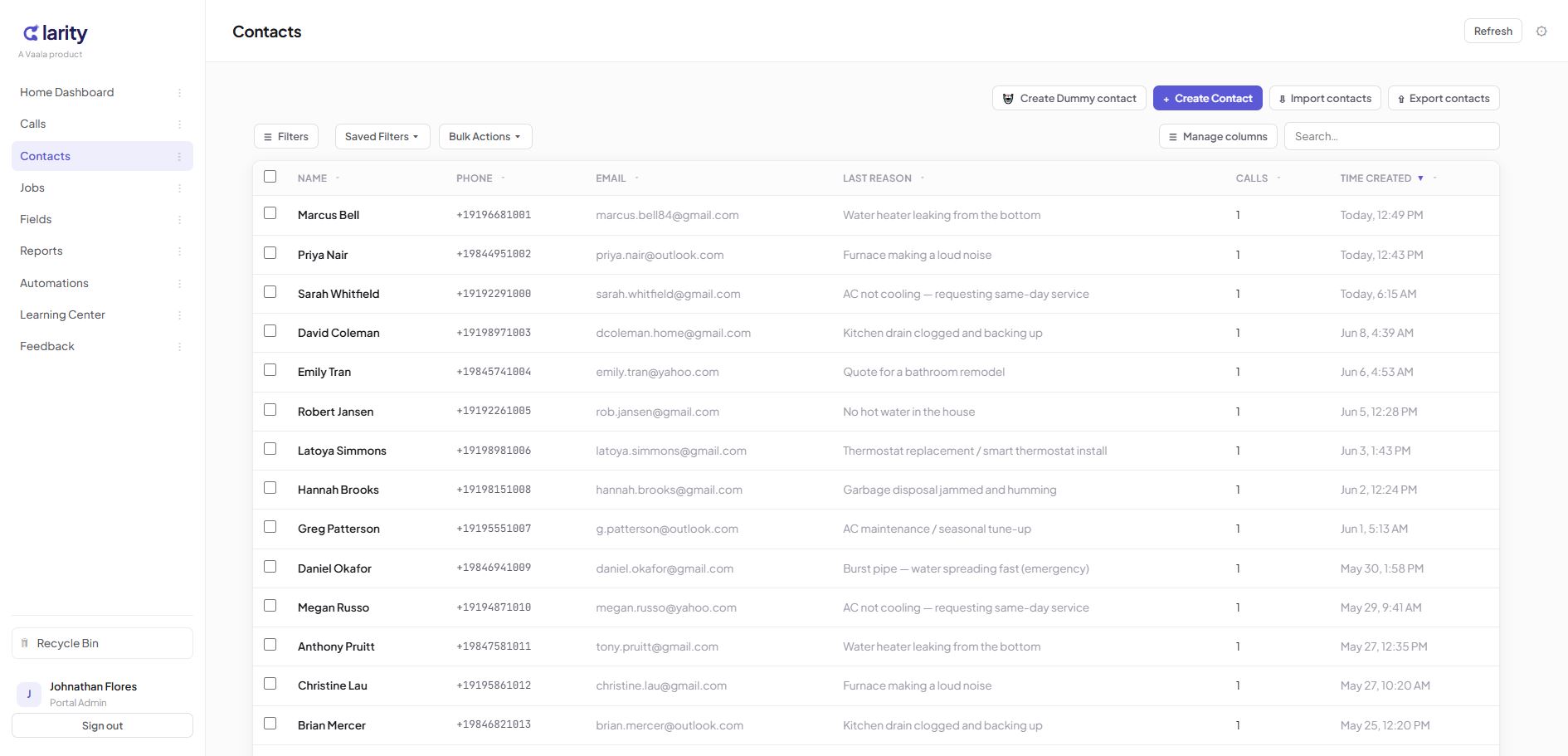Image resolution: width=1568 pixels, height=756 pixels.
Task: Select Emily Tran's checkbox
Action: tap(270, 370)
